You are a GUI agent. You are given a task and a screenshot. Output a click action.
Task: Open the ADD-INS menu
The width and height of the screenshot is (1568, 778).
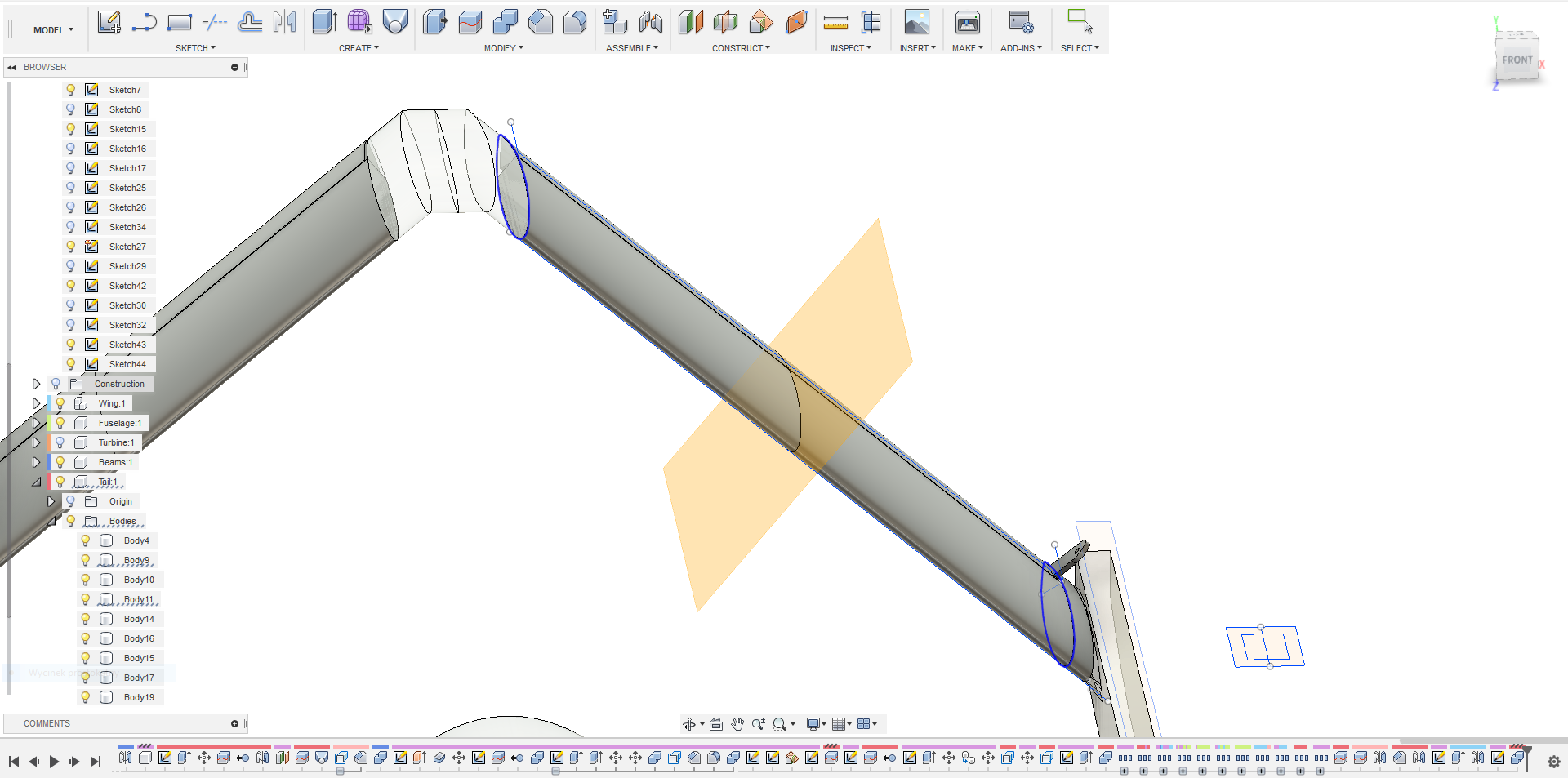1021,48
